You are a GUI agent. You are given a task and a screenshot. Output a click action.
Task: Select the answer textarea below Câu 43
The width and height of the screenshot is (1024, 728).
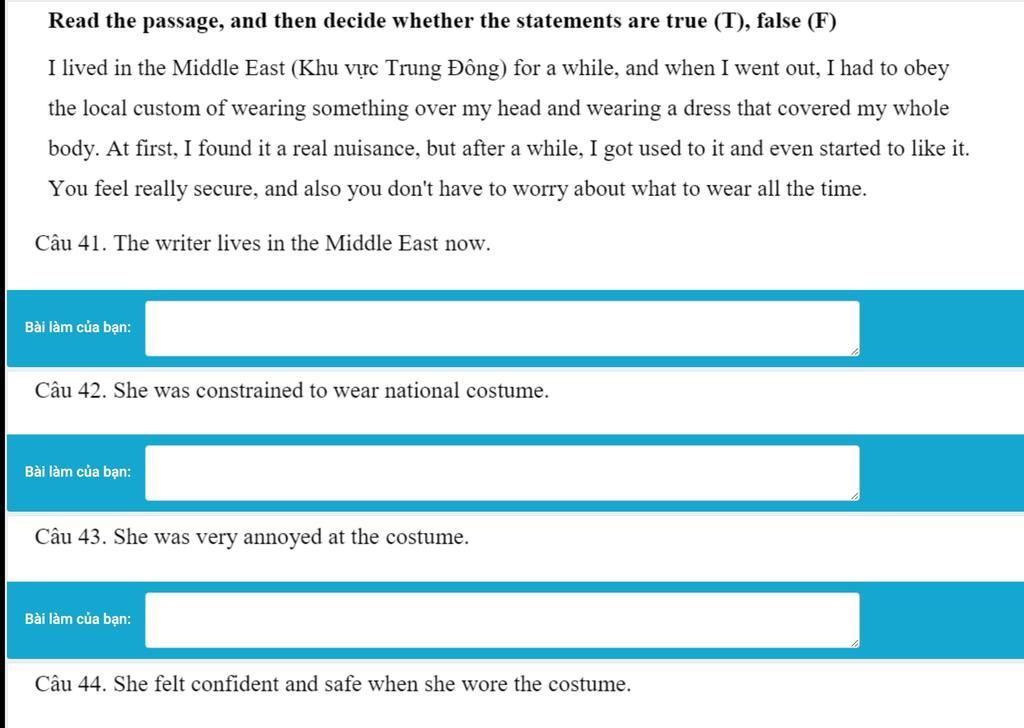[501, 619]
